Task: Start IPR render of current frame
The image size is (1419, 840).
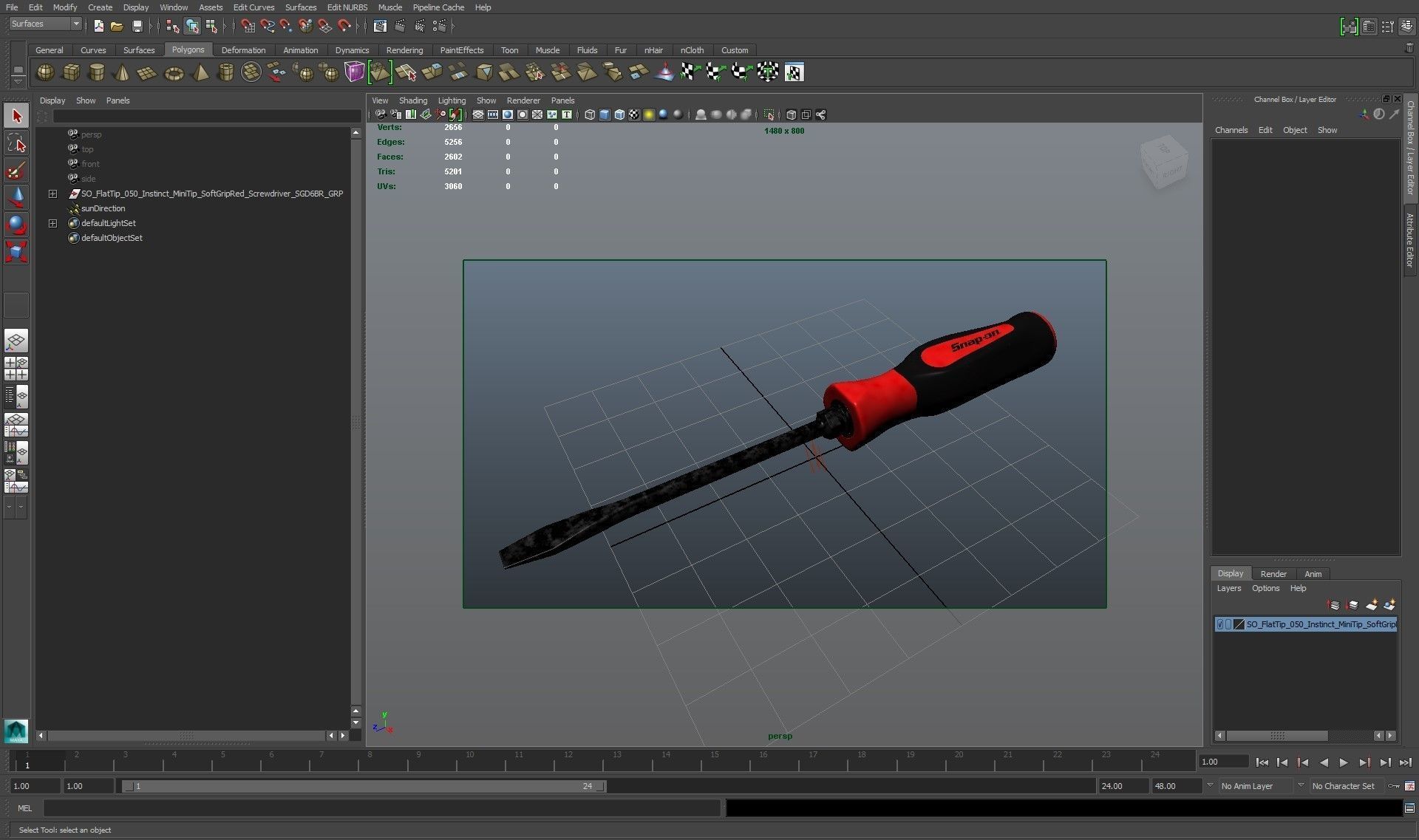Action: pos(420,27)
